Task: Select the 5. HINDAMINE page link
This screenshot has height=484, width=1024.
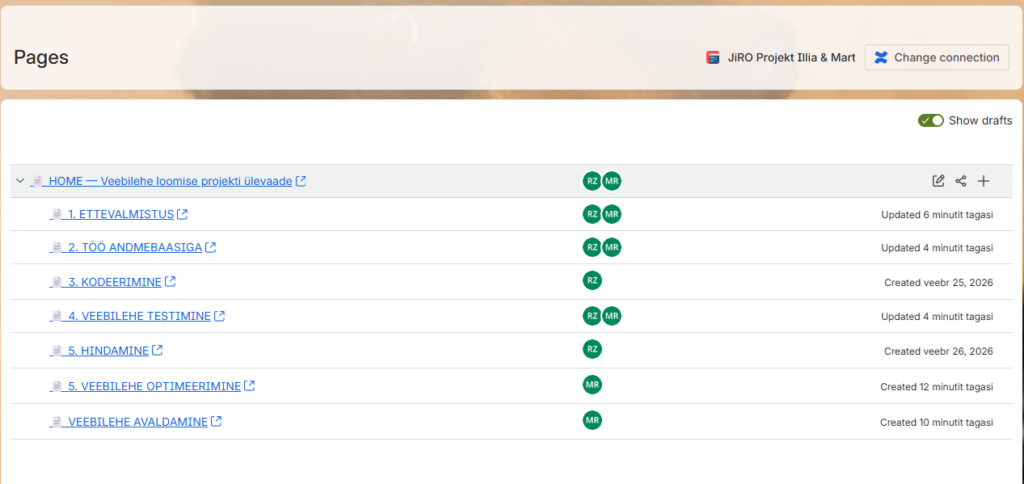Action: (108, 351)
